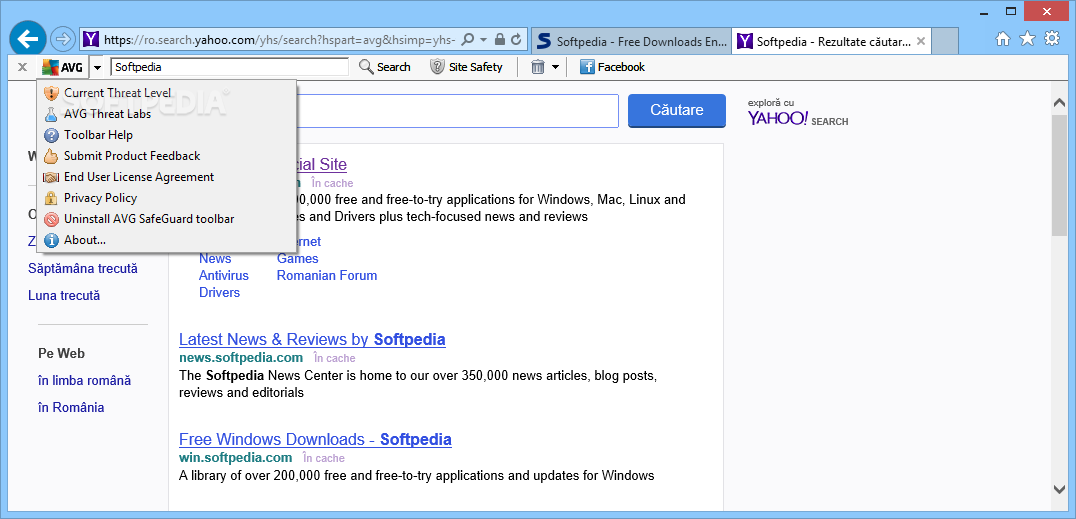This screenshot has height=519, width=1076.
Task: Click the AVG logo button
Action: click(x=62, y=67)
